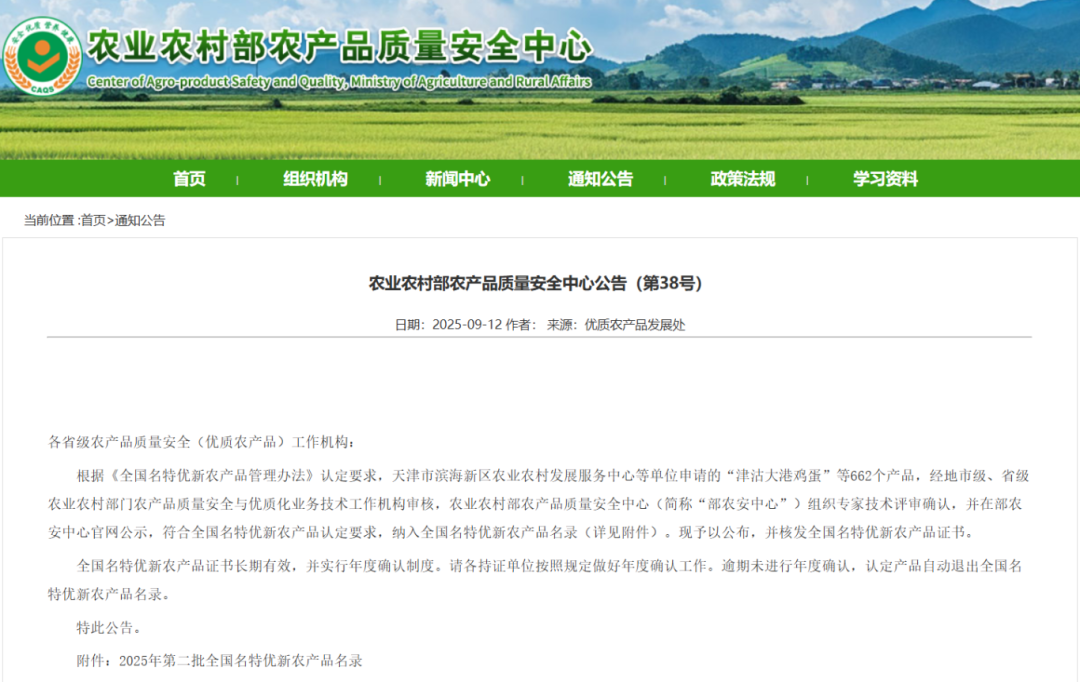
Task: Click the date 2025-09-12
Action: pos(467,325)
